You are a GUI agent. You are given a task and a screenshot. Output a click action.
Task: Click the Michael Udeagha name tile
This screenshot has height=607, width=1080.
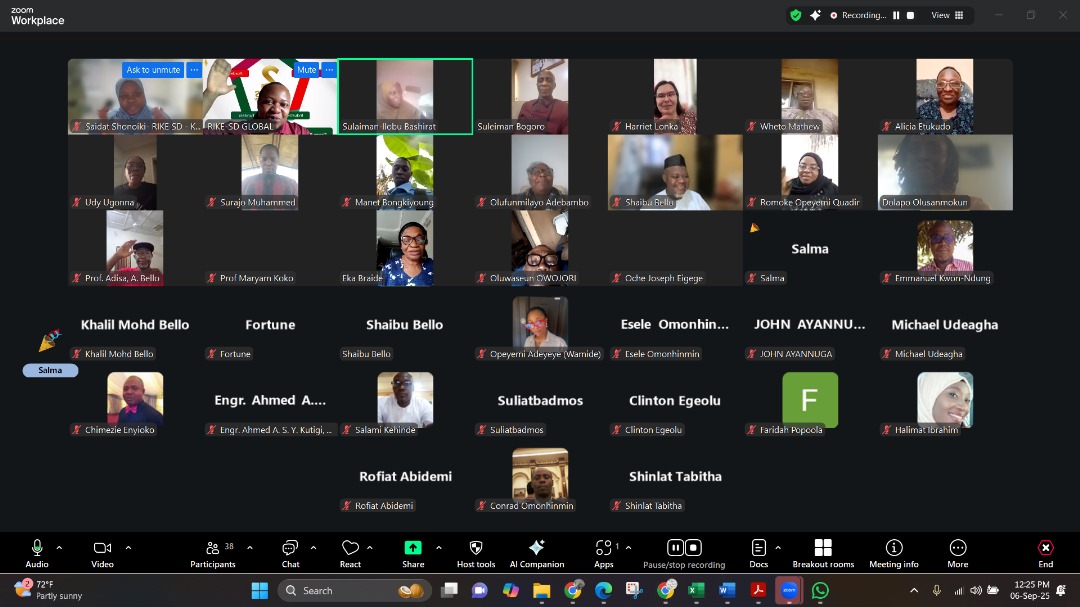pos(945,324)
